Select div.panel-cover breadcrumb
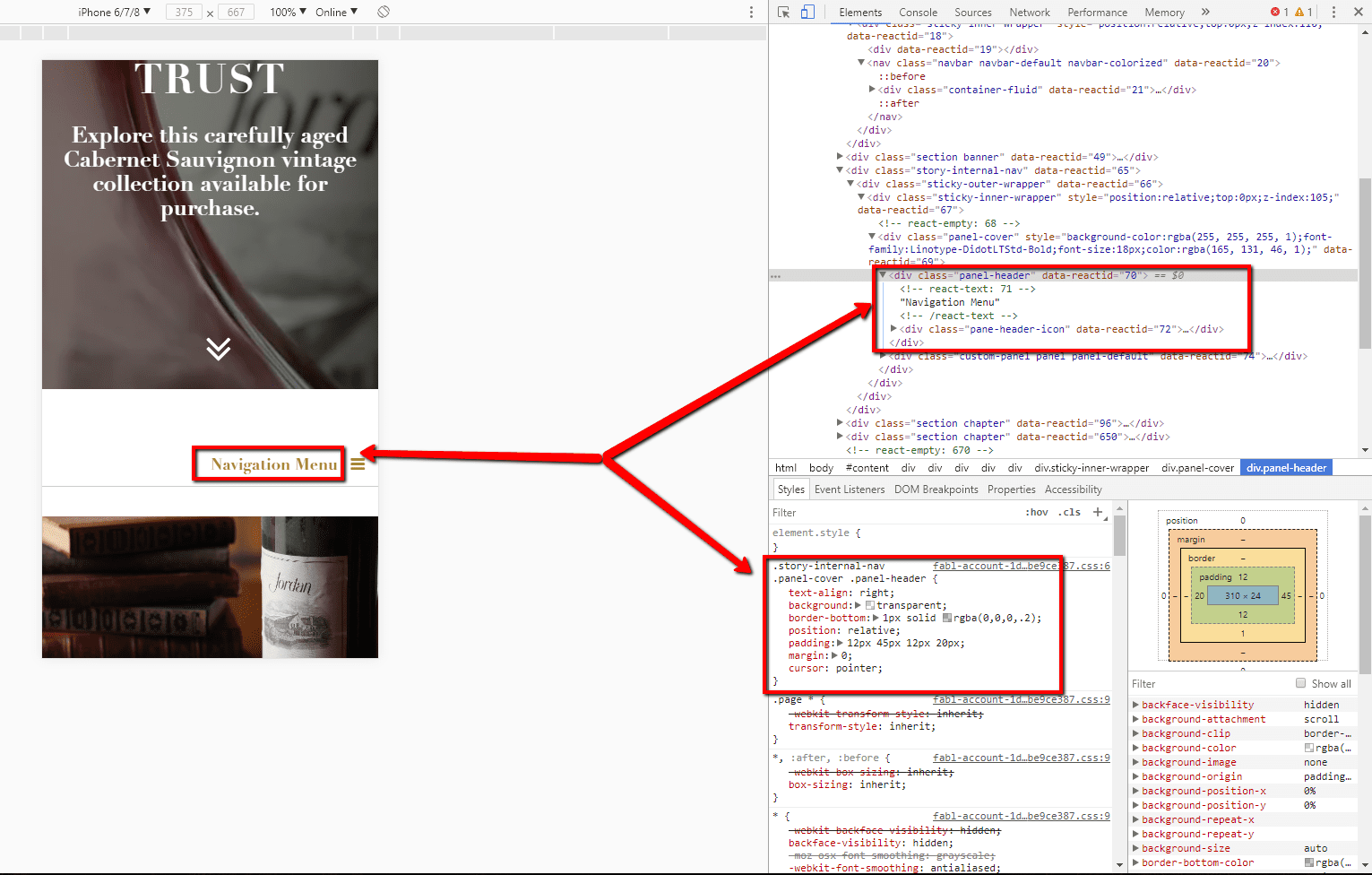Viewport: 1372px width, 875px height. 1197,468
